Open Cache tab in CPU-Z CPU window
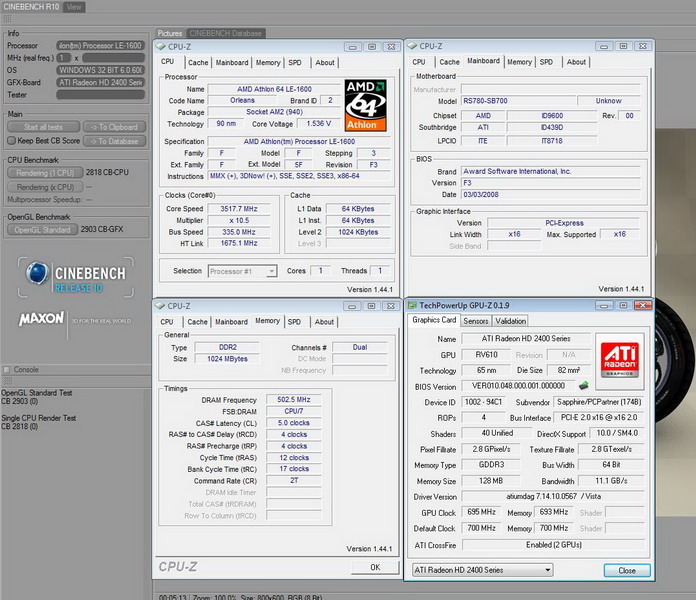The image size is (696, 600). tap(198, 63)
